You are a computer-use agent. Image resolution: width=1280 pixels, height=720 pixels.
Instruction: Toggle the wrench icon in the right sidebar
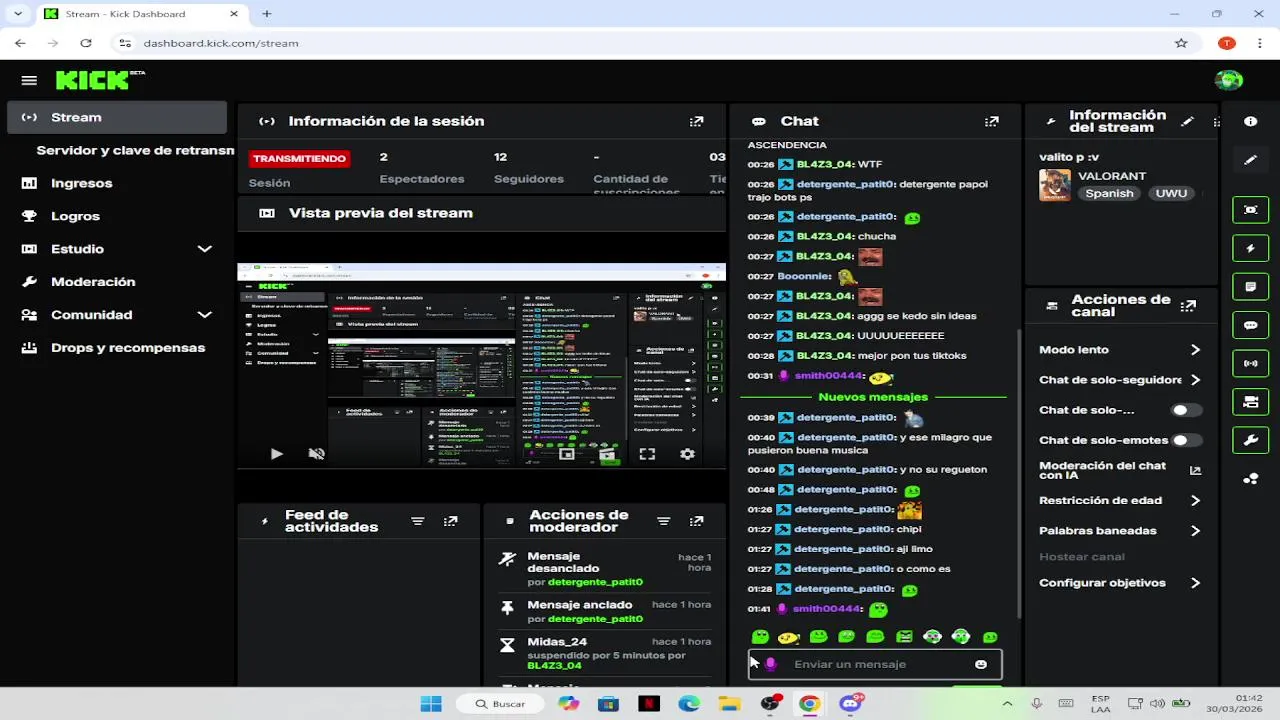pos(1251,440)
